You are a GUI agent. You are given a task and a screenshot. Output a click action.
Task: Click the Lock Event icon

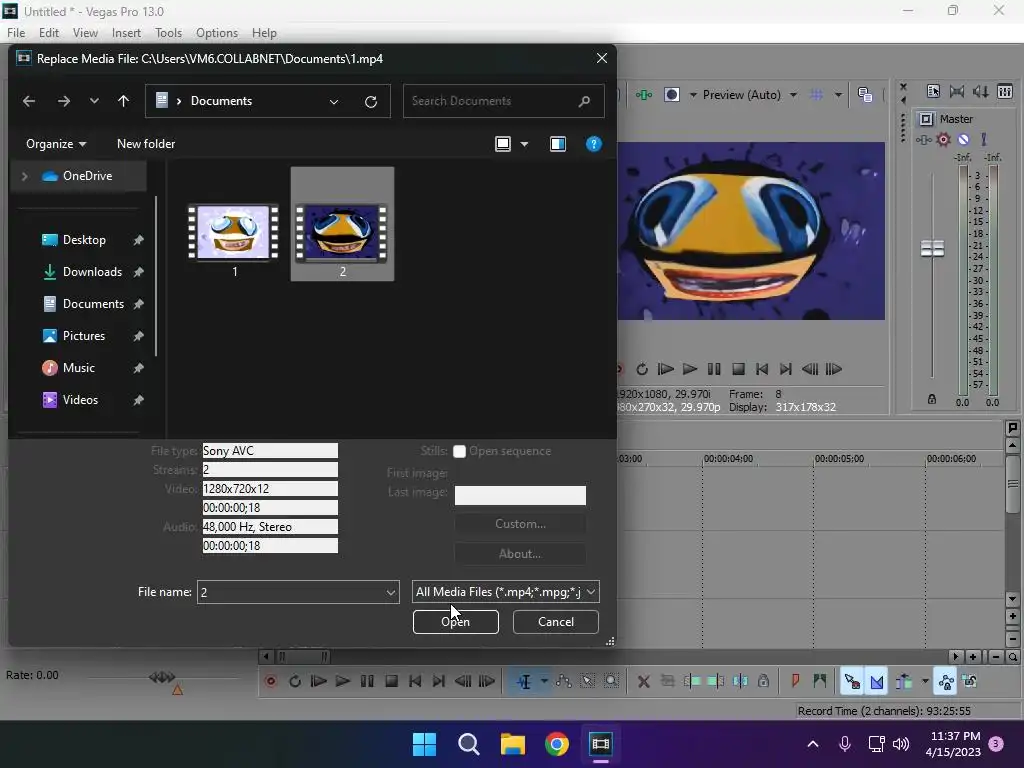(763, 681)
